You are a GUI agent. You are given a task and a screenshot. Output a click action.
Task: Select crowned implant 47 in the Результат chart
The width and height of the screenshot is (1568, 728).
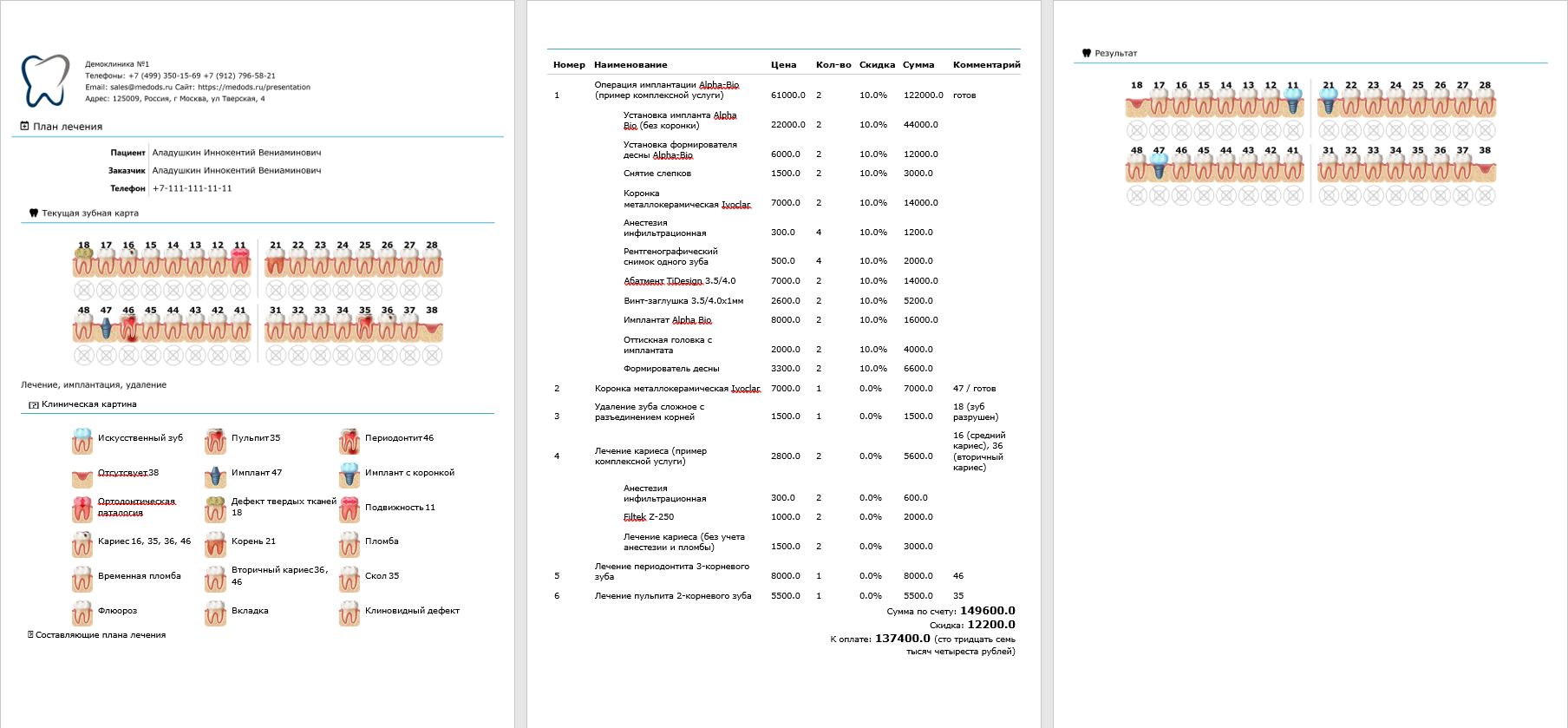1160,167
